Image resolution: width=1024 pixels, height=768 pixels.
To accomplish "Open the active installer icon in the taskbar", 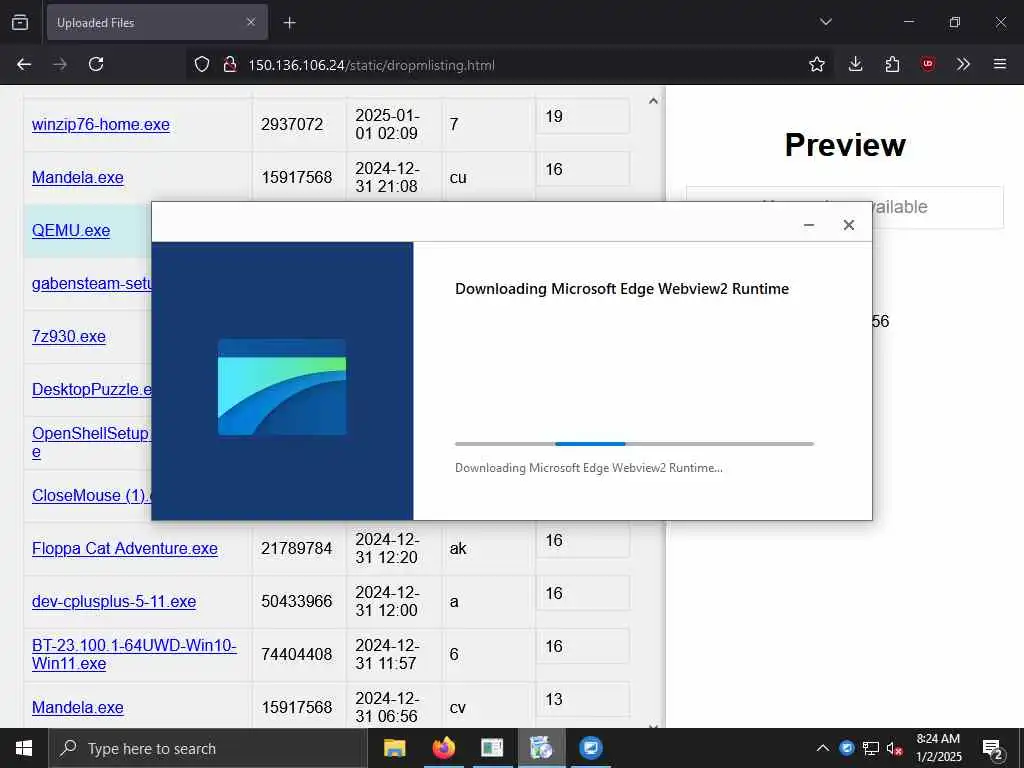I will click(x=541, y=748).
